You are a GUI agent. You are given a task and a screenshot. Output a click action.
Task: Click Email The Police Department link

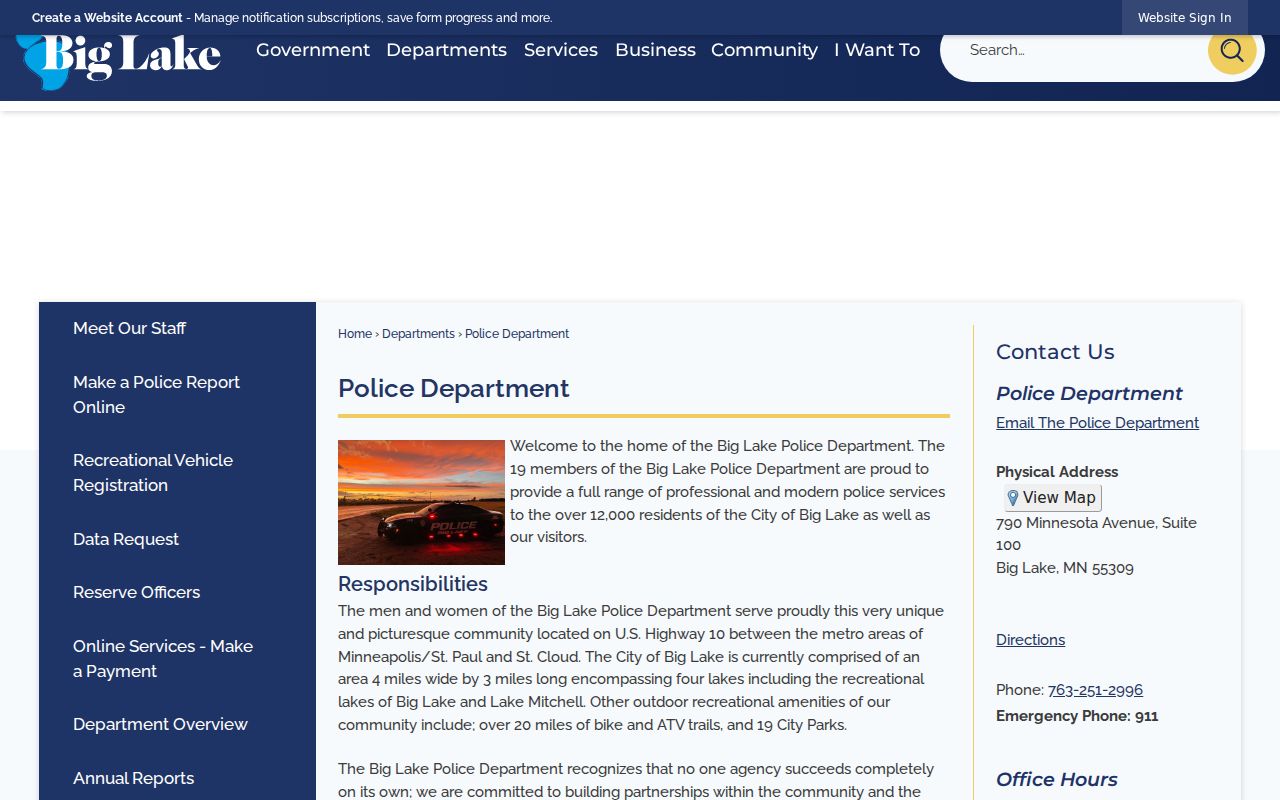[x=1097, y=423]
